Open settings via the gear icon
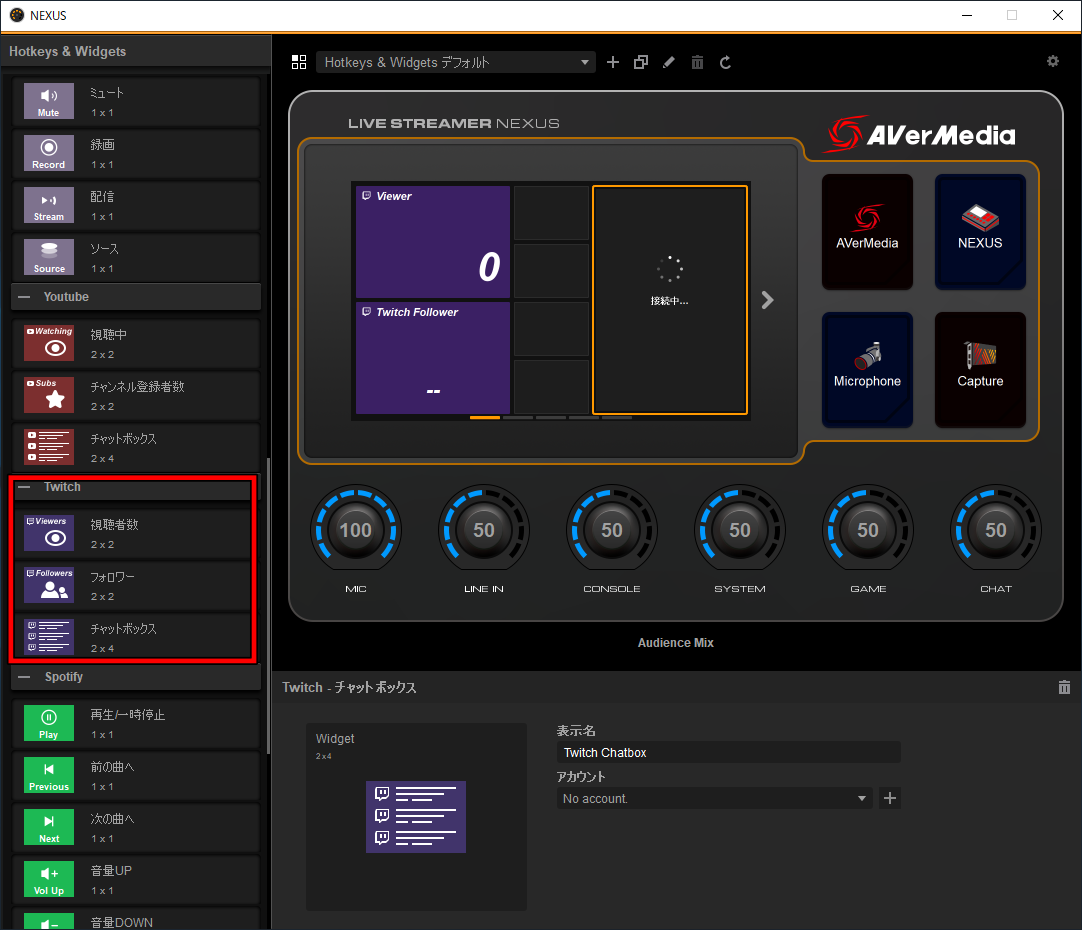The image size is (1082, 930). 1053,61
